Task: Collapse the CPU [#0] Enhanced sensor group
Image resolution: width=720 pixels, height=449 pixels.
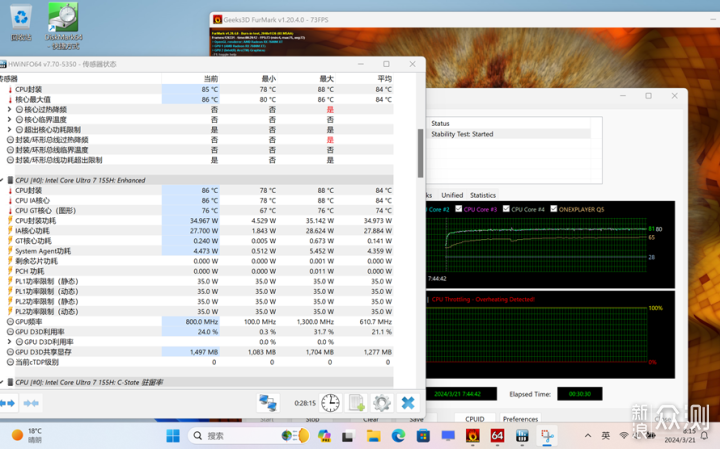Action: (2, 180)
